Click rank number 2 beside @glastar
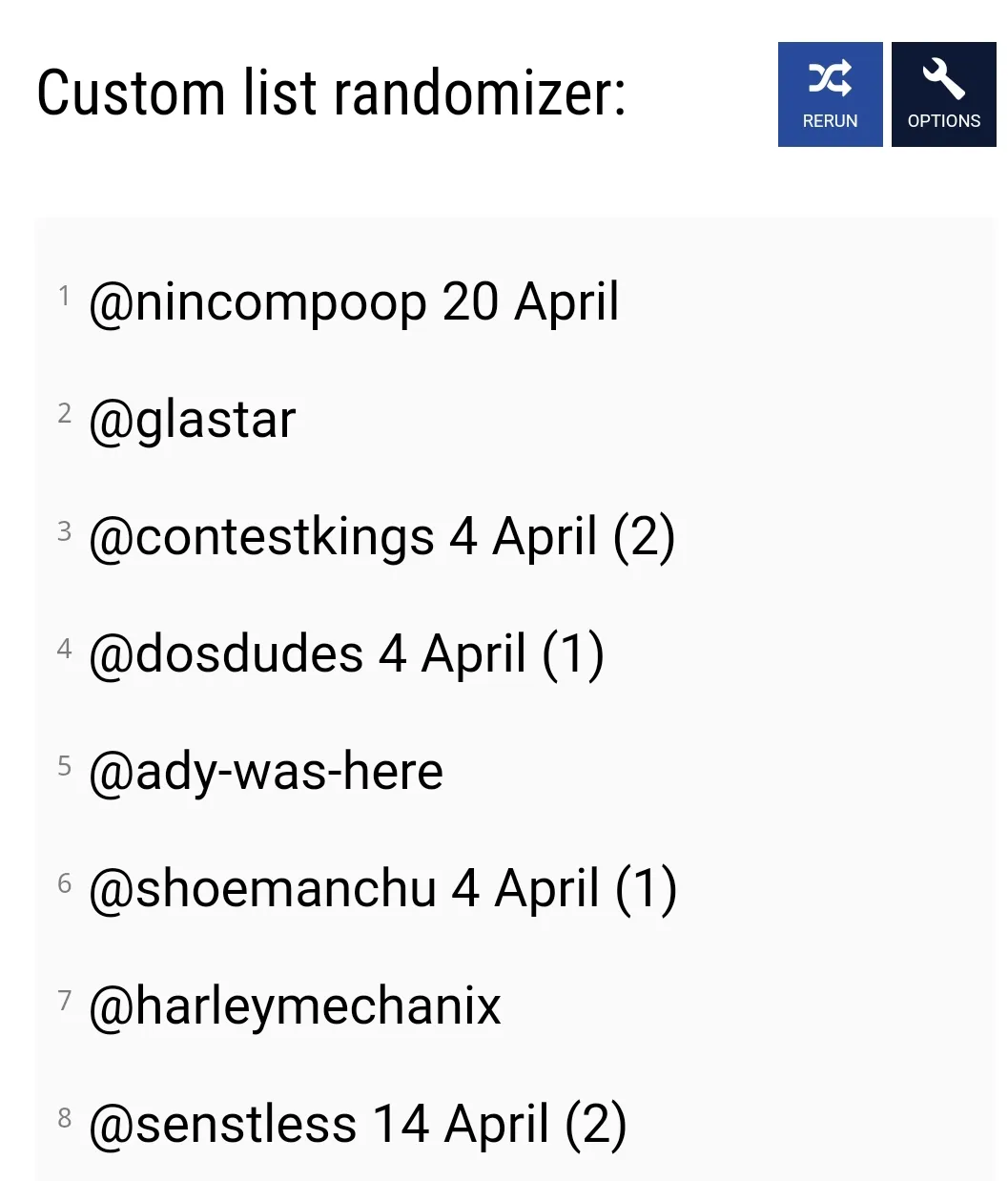1008x1181 pixels. click(64, 413)
